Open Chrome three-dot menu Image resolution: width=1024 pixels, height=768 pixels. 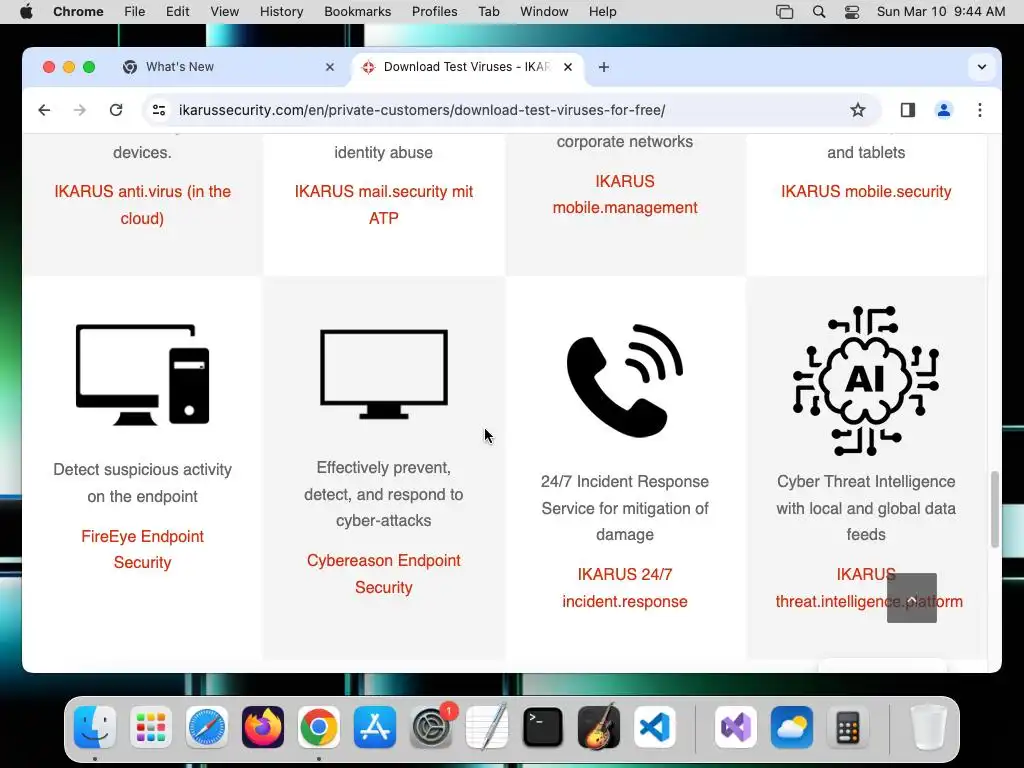click(x=980, y=110)
